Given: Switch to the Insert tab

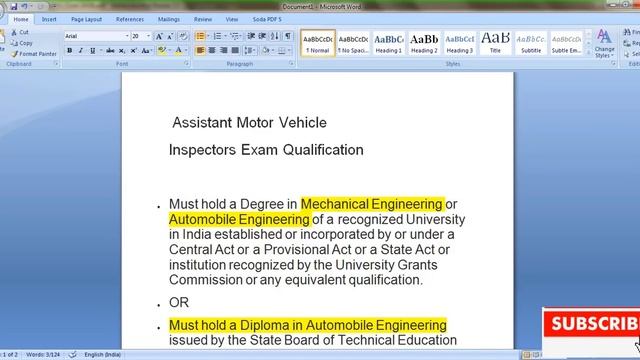Looking at the screenshot, I should pyautogui.click(x=49, y=19).
